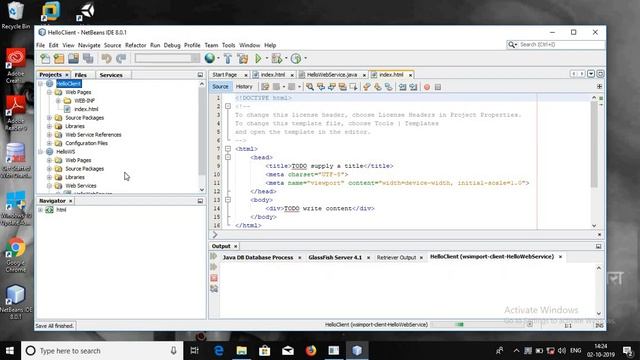
Task: Click the Open Project toolbar icon
Action: pyautogui.click(x=73, y=58)
